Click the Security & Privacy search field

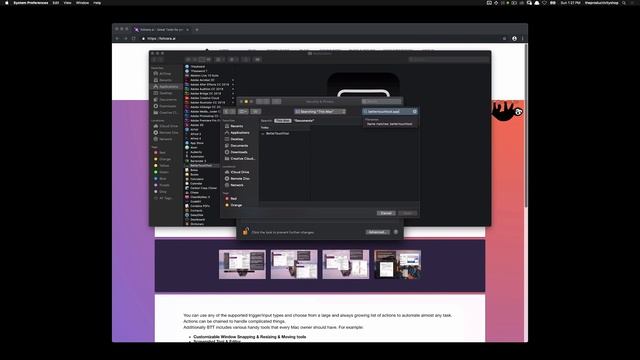click(381, 102)
